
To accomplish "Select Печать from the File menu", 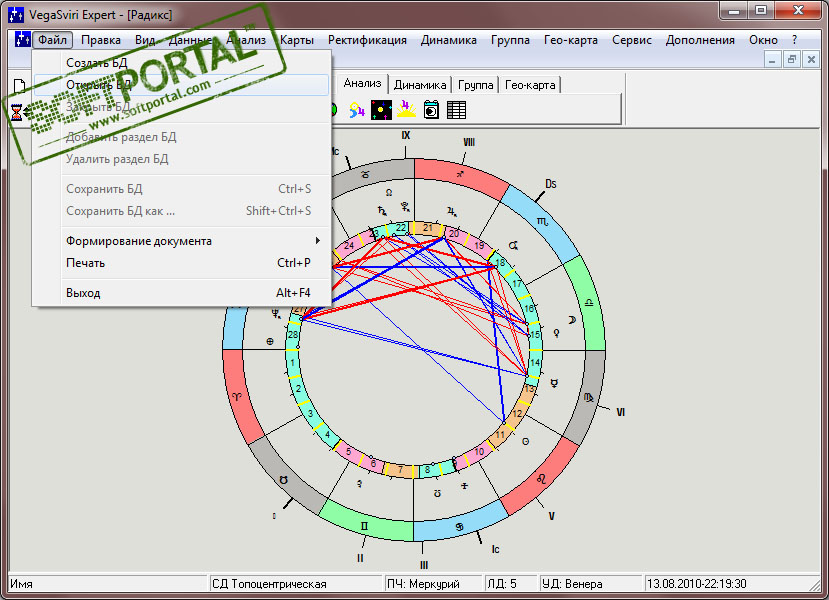I will click(181, 263).
